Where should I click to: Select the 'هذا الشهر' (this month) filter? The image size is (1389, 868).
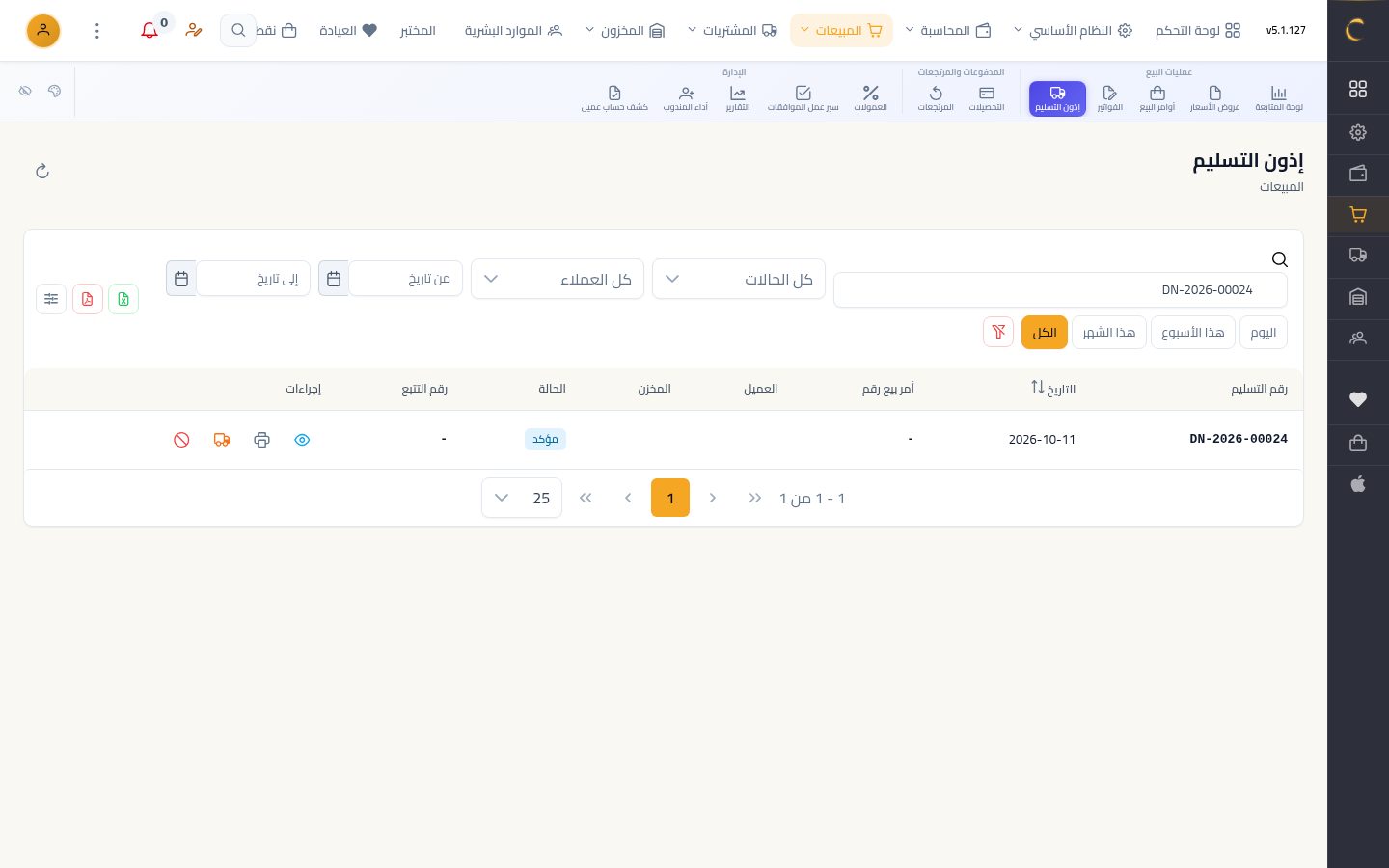click(1109, 332)
